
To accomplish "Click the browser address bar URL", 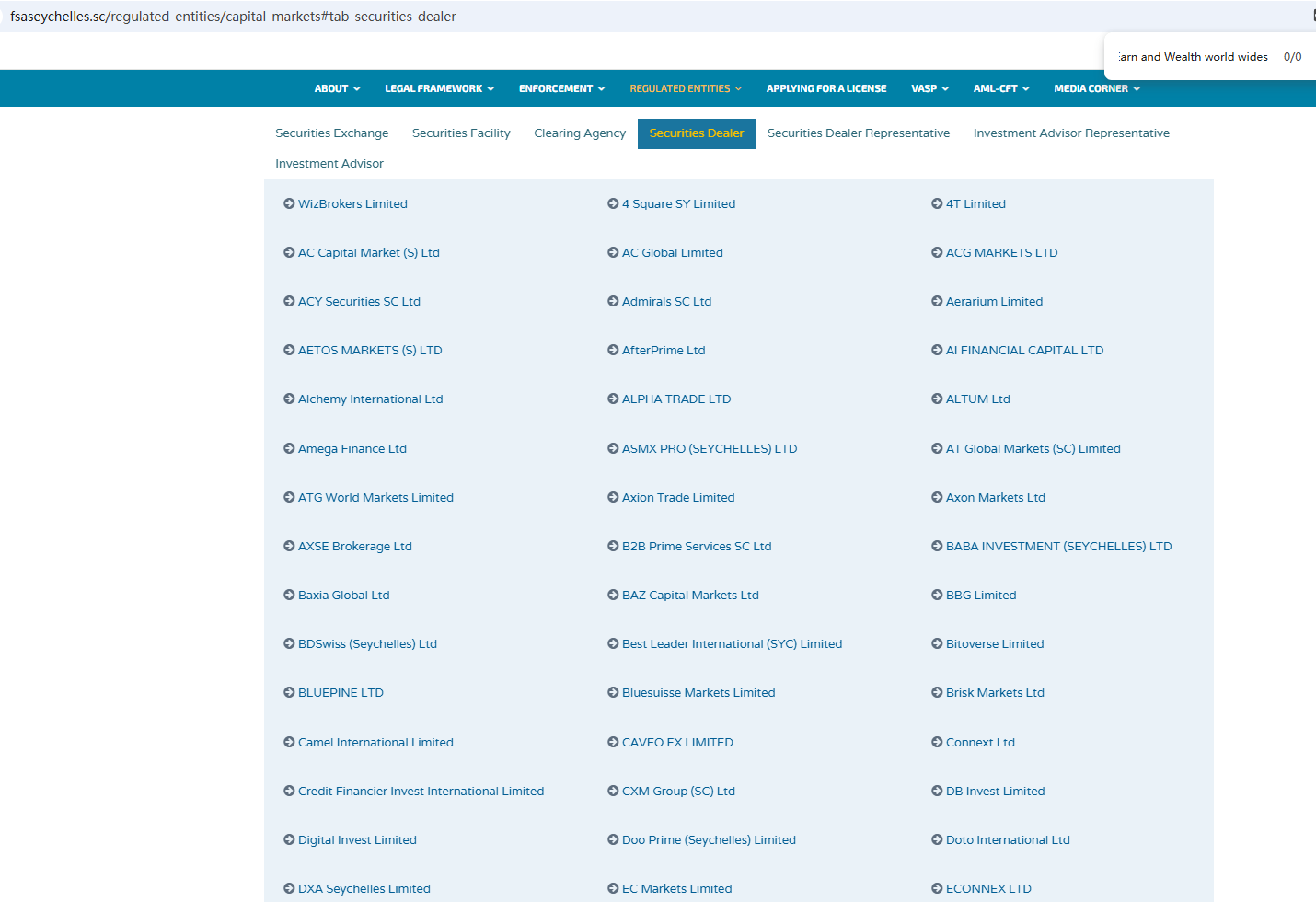I will 233,17.
